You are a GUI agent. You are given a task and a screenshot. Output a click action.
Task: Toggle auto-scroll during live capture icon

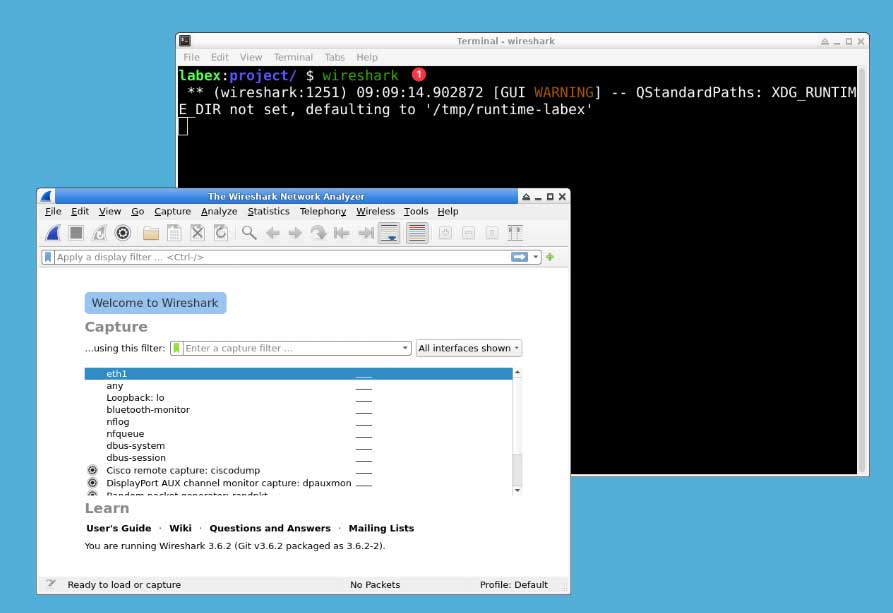click(390, 233)
